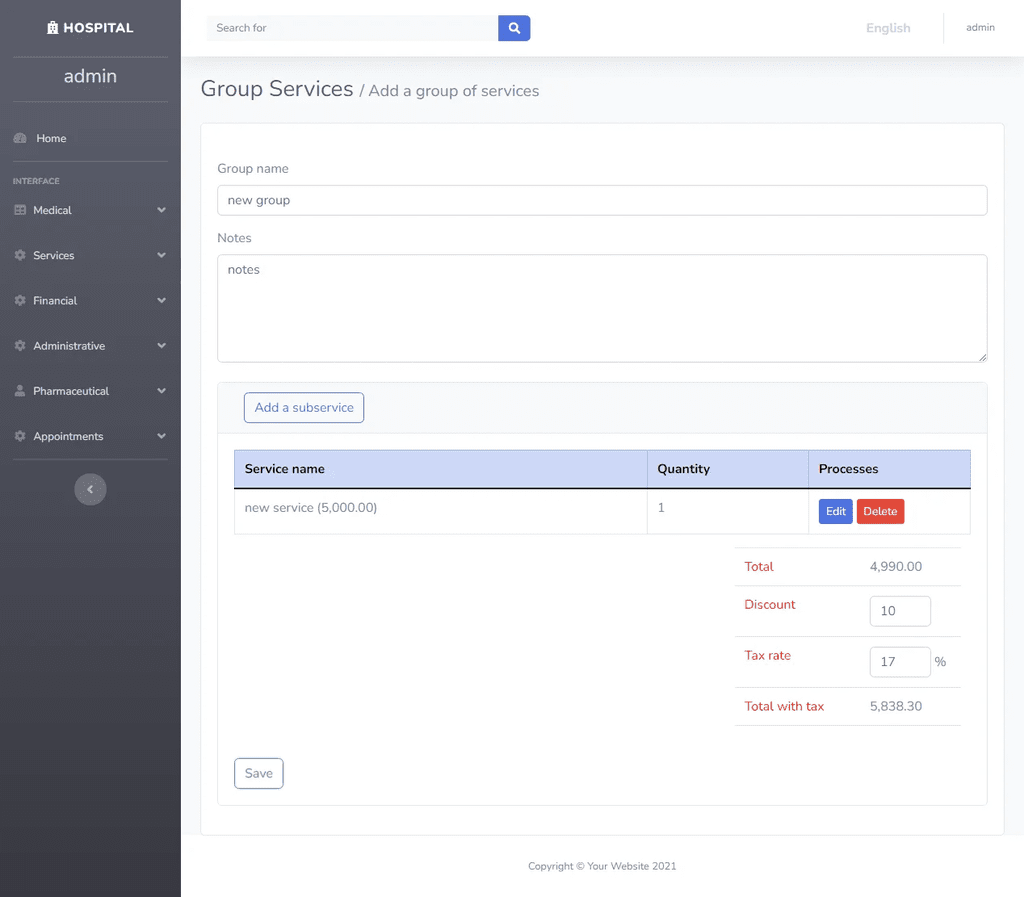Expand the Administrative menu chevron
The width and height of the screenshot is (1024, 897).
[x=161, y=345]
